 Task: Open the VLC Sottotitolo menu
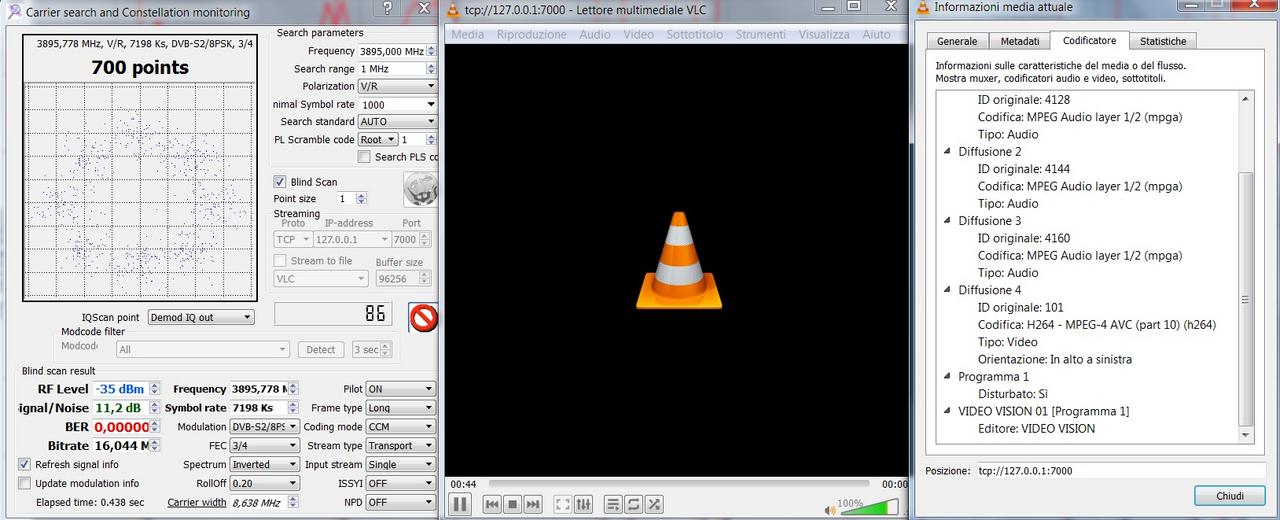pos(694,34)
